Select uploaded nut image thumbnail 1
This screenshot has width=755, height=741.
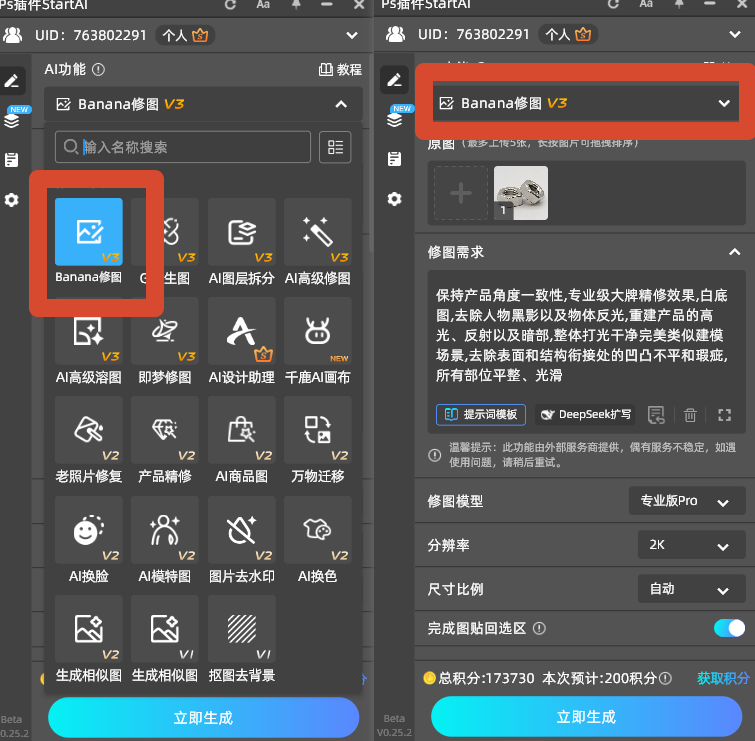521,193
